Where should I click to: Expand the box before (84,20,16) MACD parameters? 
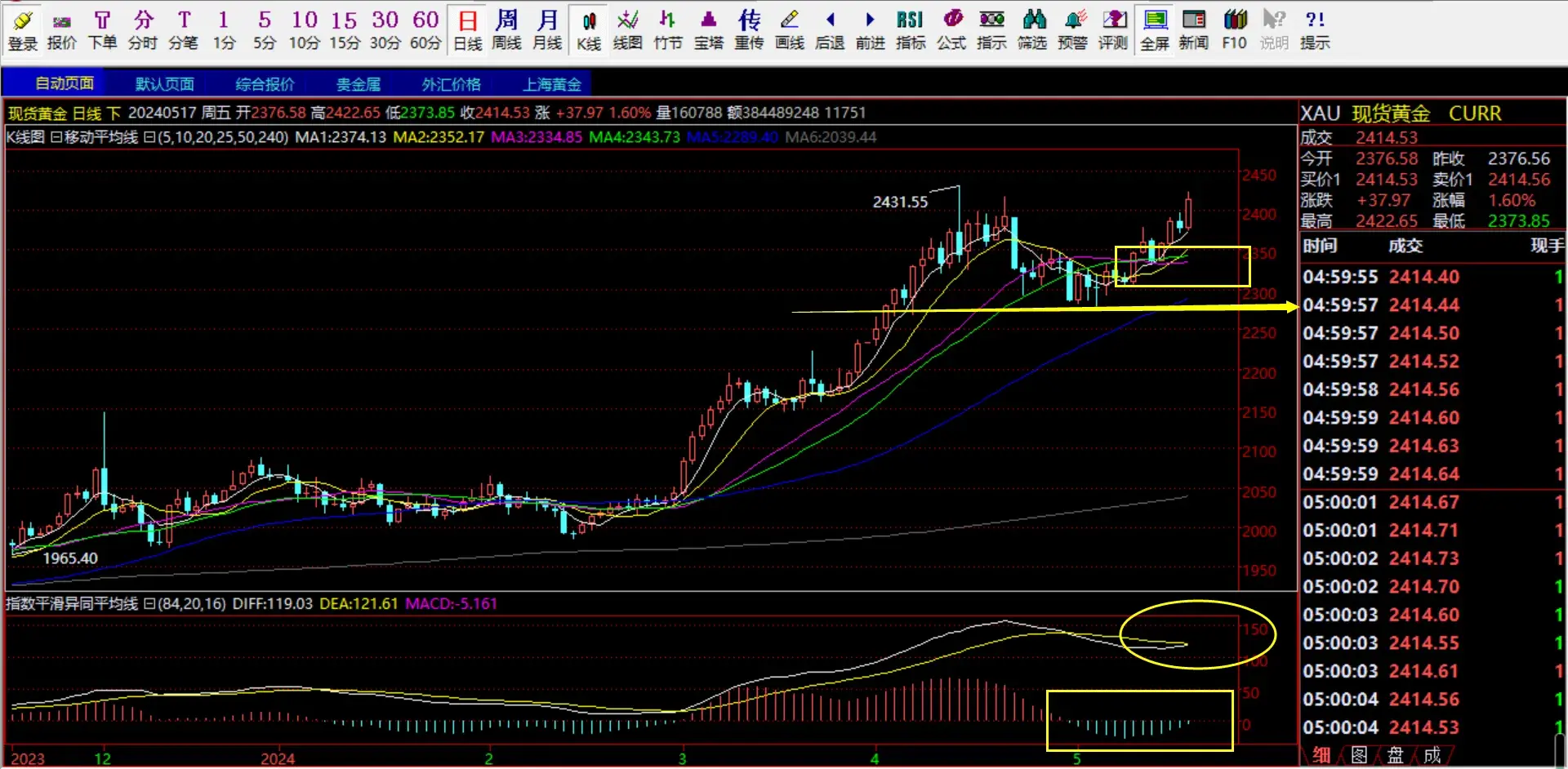click(149, 604)
